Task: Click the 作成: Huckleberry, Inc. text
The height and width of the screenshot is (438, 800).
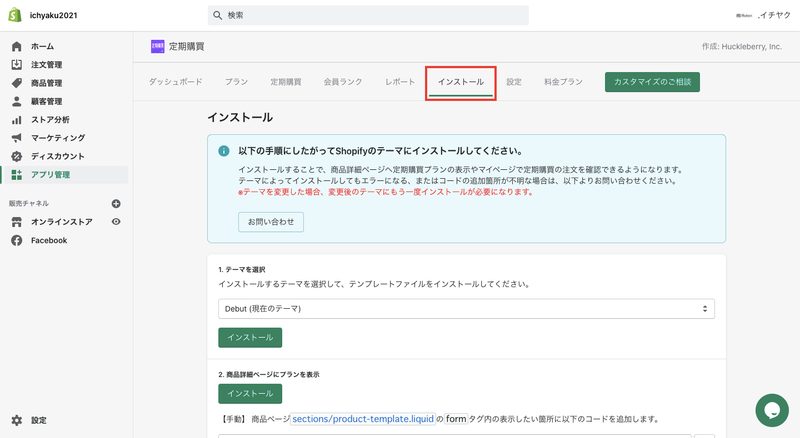Action: pyautogui.click(x=741, y=46)
